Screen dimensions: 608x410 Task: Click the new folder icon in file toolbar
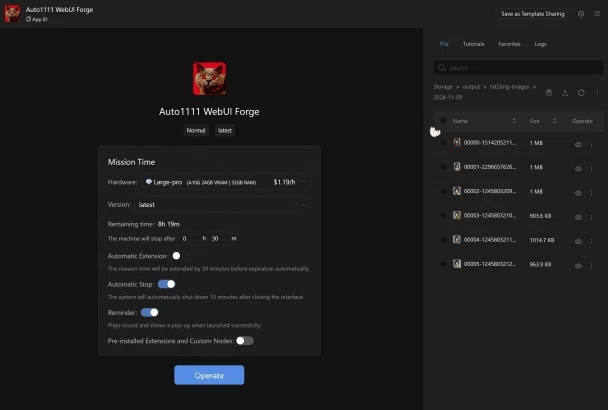click(549, 93)
